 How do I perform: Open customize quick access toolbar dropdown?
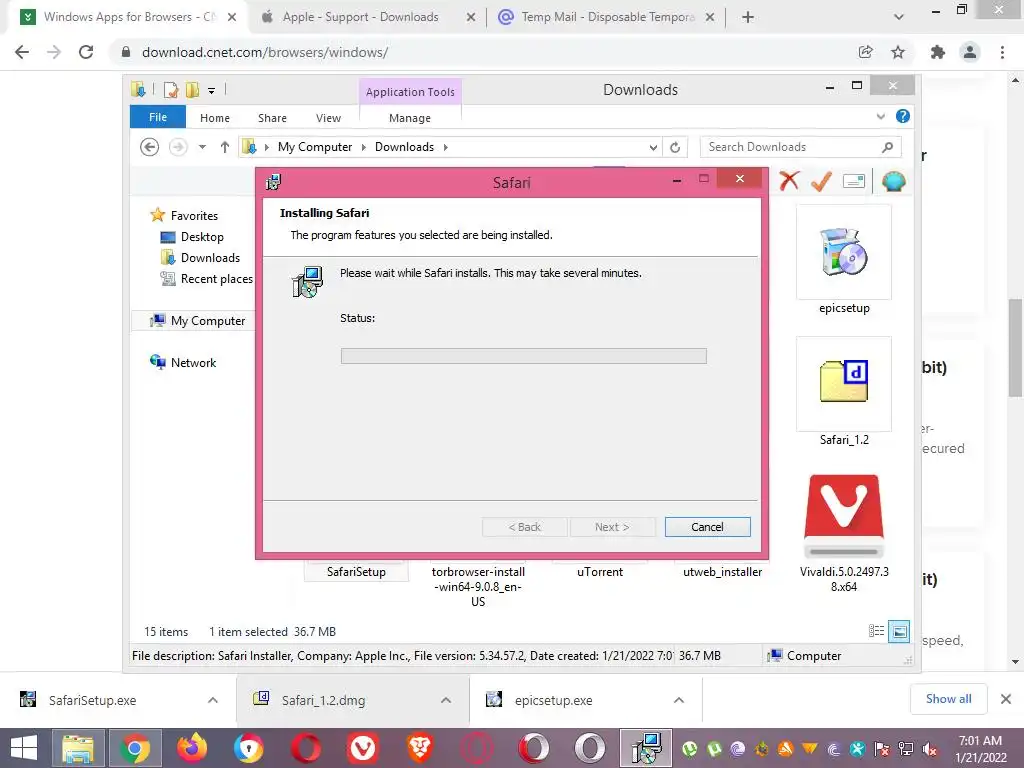[211, 91]
